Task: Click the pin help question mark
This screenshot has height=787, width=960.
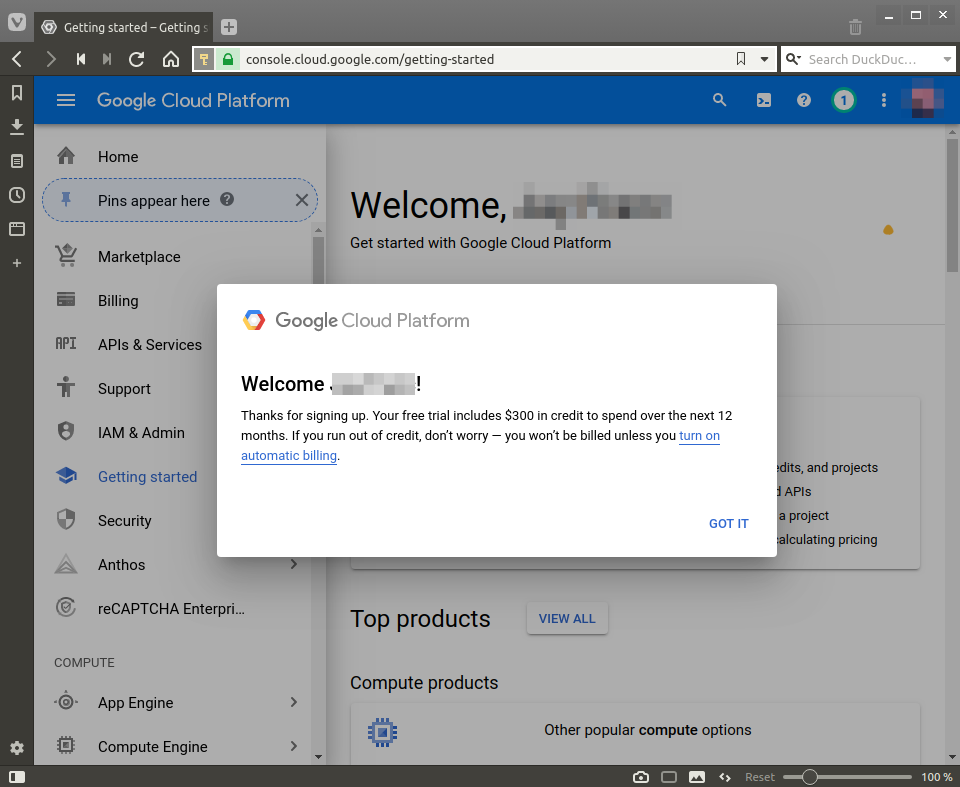Action: [227, 200]
